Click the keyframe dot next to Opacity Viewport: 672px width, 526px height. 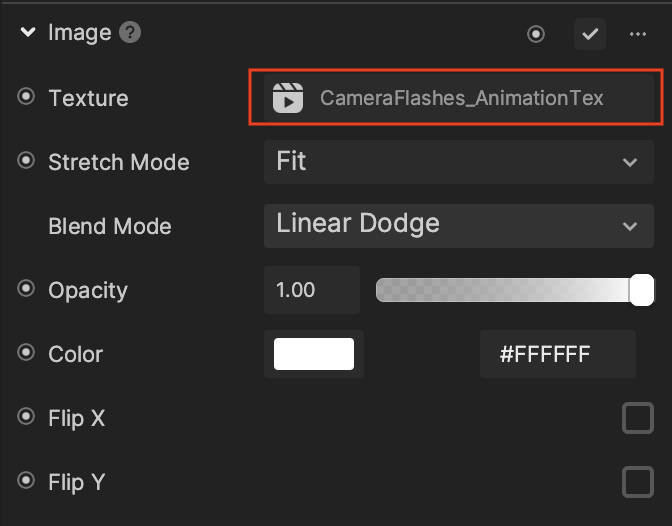click(x=26, y=288)
